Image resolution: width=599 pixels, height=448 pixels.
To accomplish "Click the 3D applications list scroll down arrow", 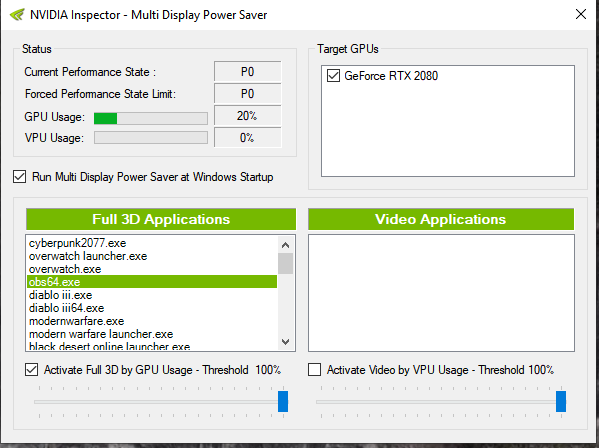I will coord(285,341).
